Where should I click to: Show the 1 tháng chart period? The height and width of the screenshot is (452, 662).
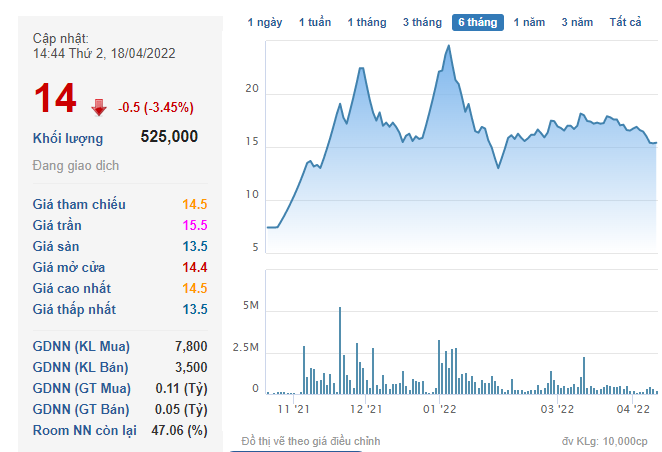point(365,22)
